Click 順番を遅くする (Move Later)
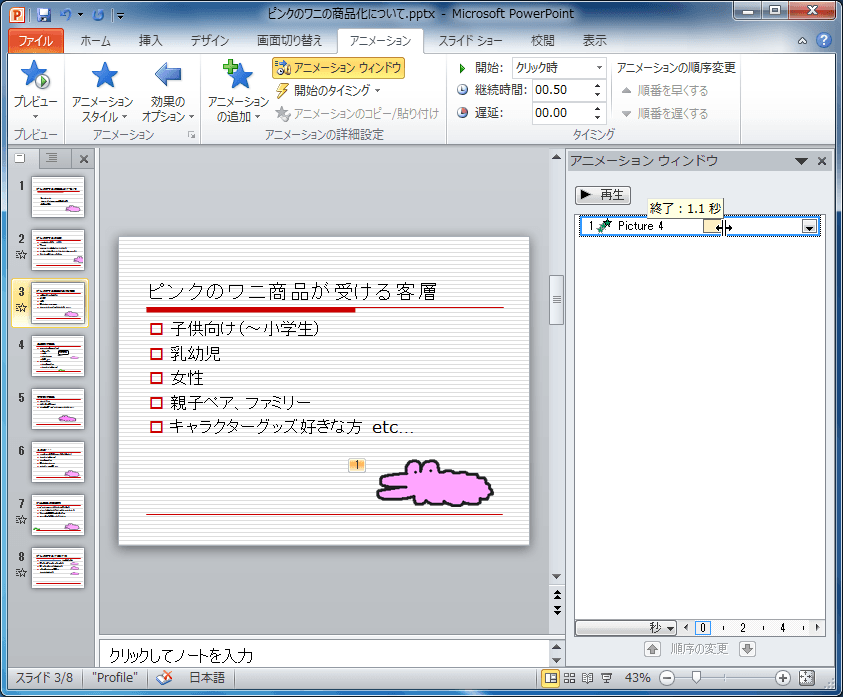843x697 pixels. (x=665, y=113)
